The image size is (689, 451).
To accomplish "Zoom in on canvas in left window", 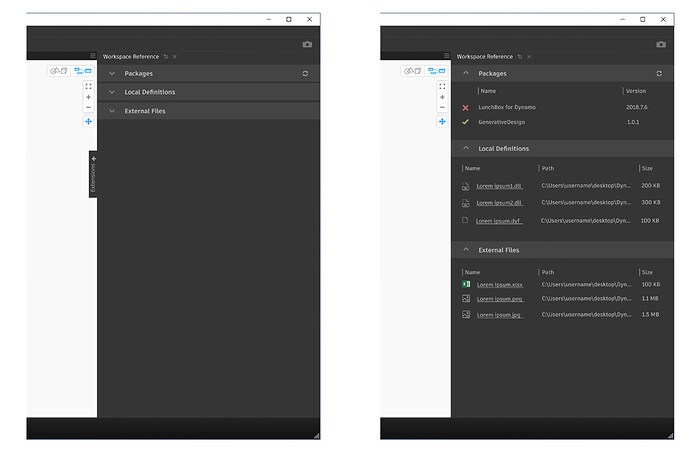I will coord(88,97).
